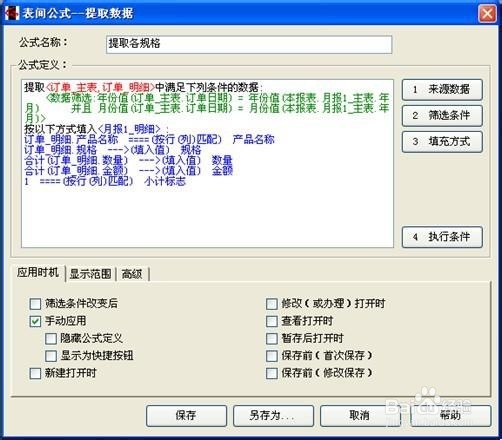Open the 4 执行条件 settings

(x=442, y=237)
